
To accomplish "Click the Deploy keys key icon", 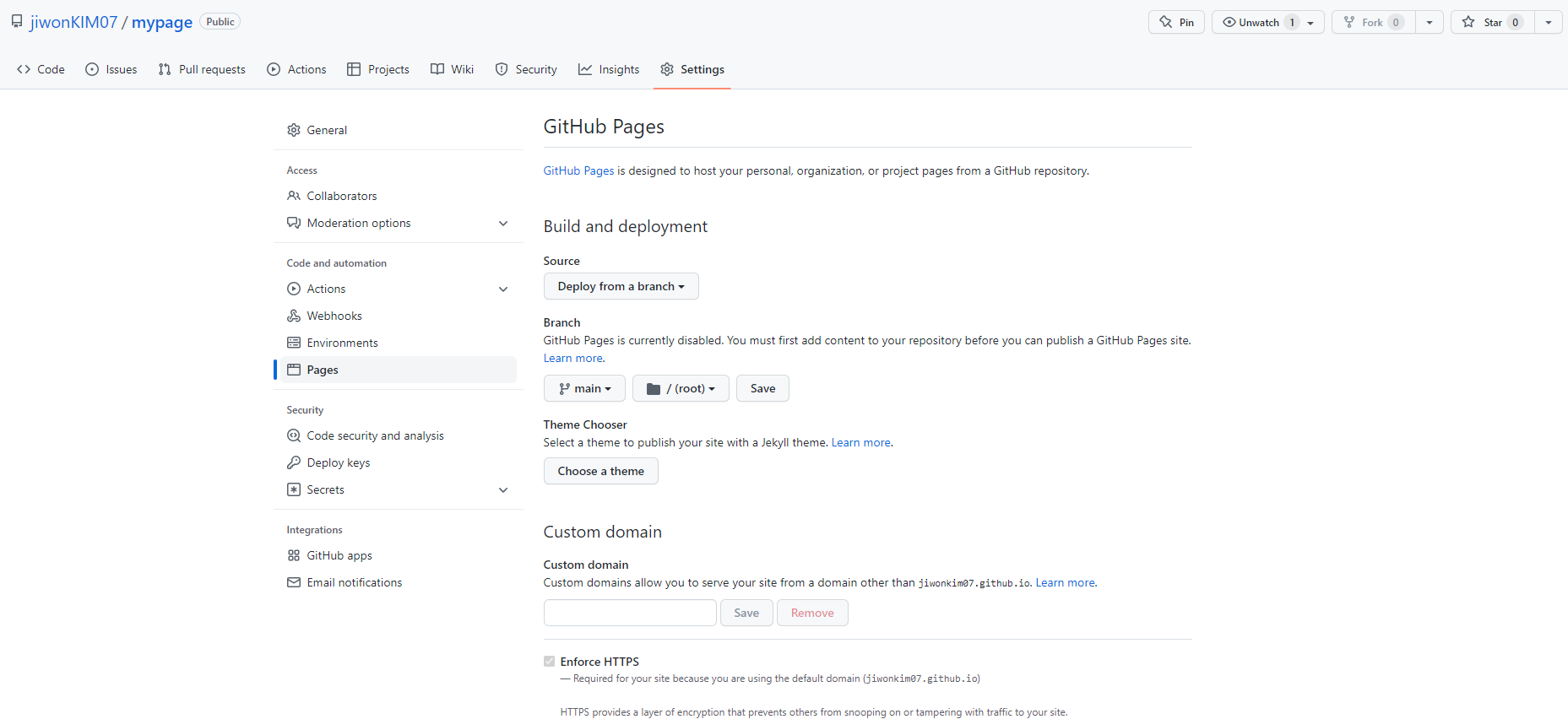I will click(x=294, y=462).
